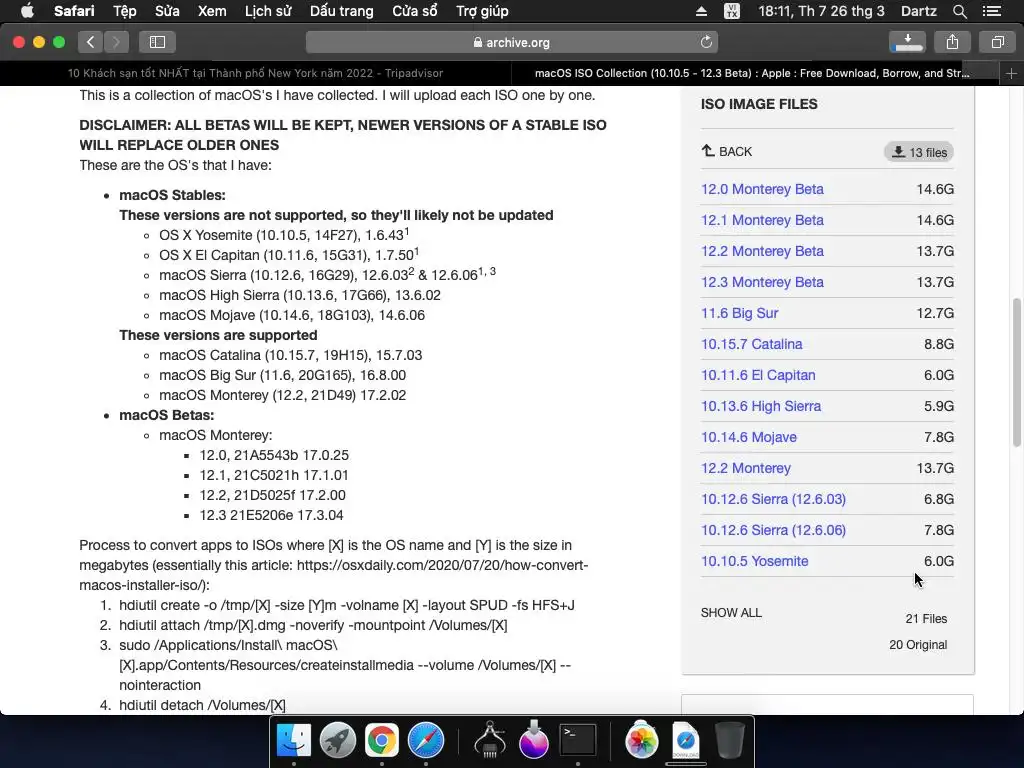
Task: Click the 21 Files count text
Action: click(x=926, y=618)
